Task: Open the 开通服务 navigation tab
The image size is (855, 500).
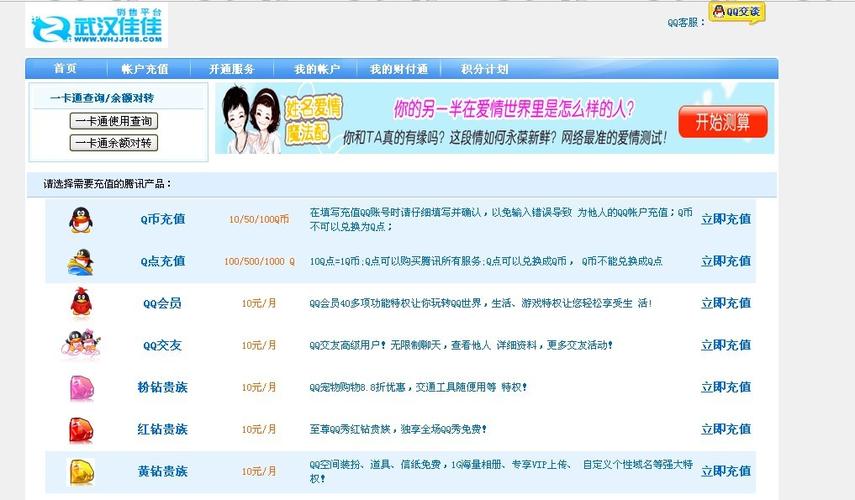Action: pos(232,69)
